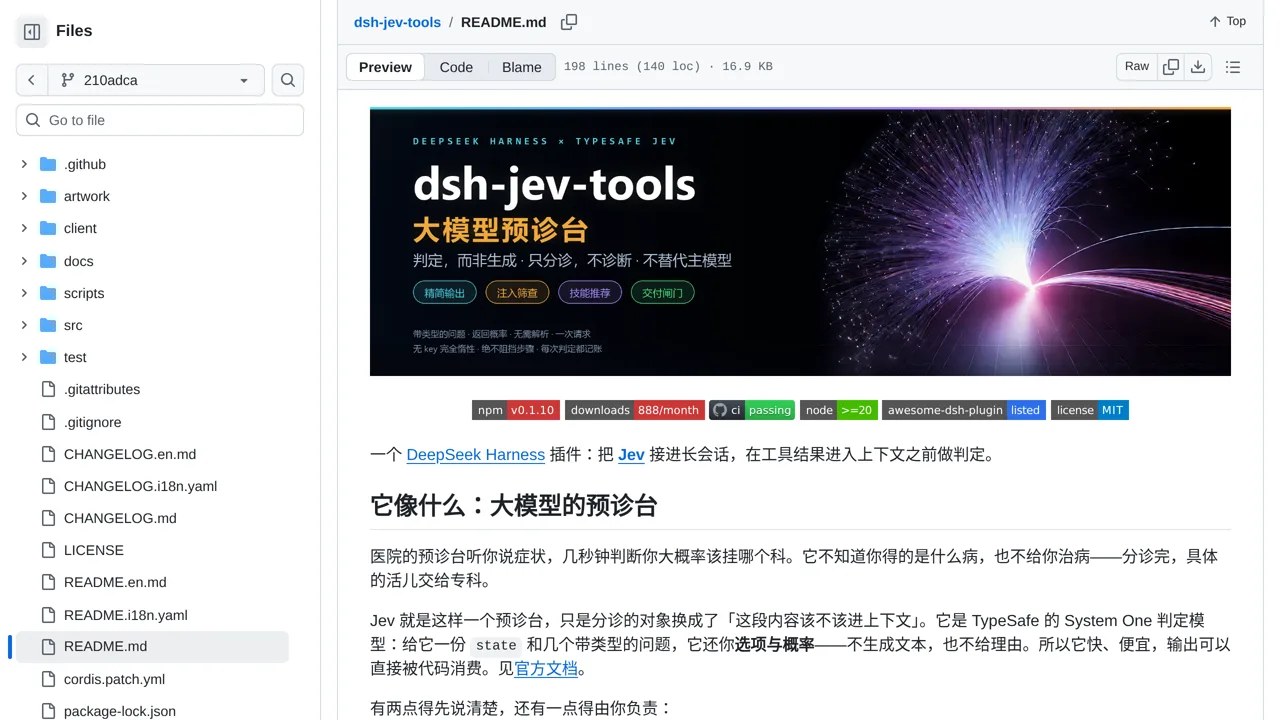Open README.en.md file
Viewport: 1280px width, 720px height.
pos(115,582)
